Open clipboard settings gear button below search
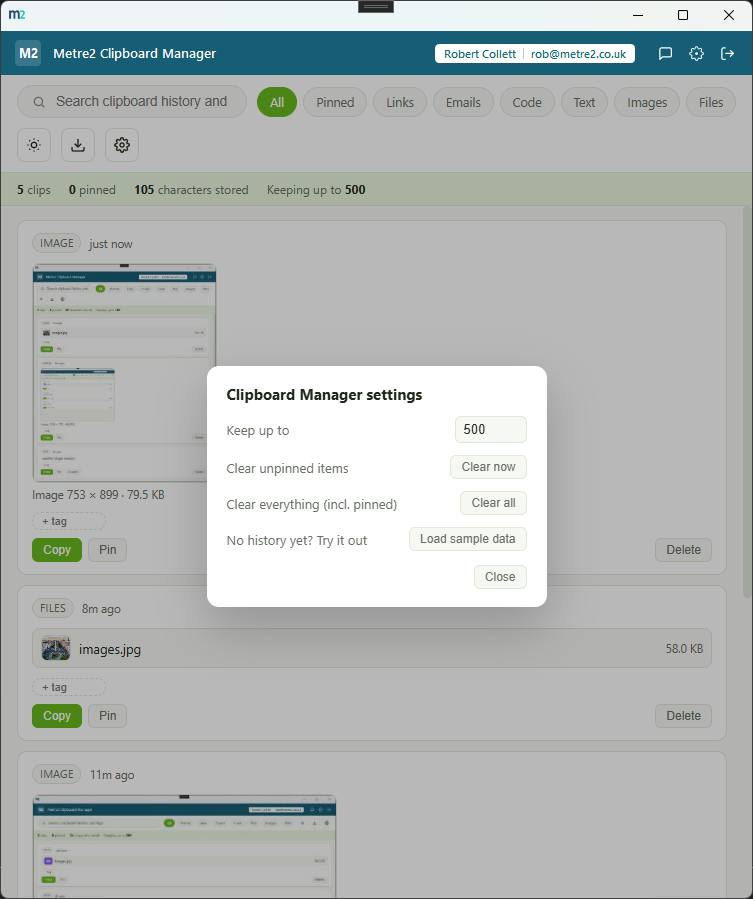The height and width of the screenshot is (899, 753). point(122,145)
